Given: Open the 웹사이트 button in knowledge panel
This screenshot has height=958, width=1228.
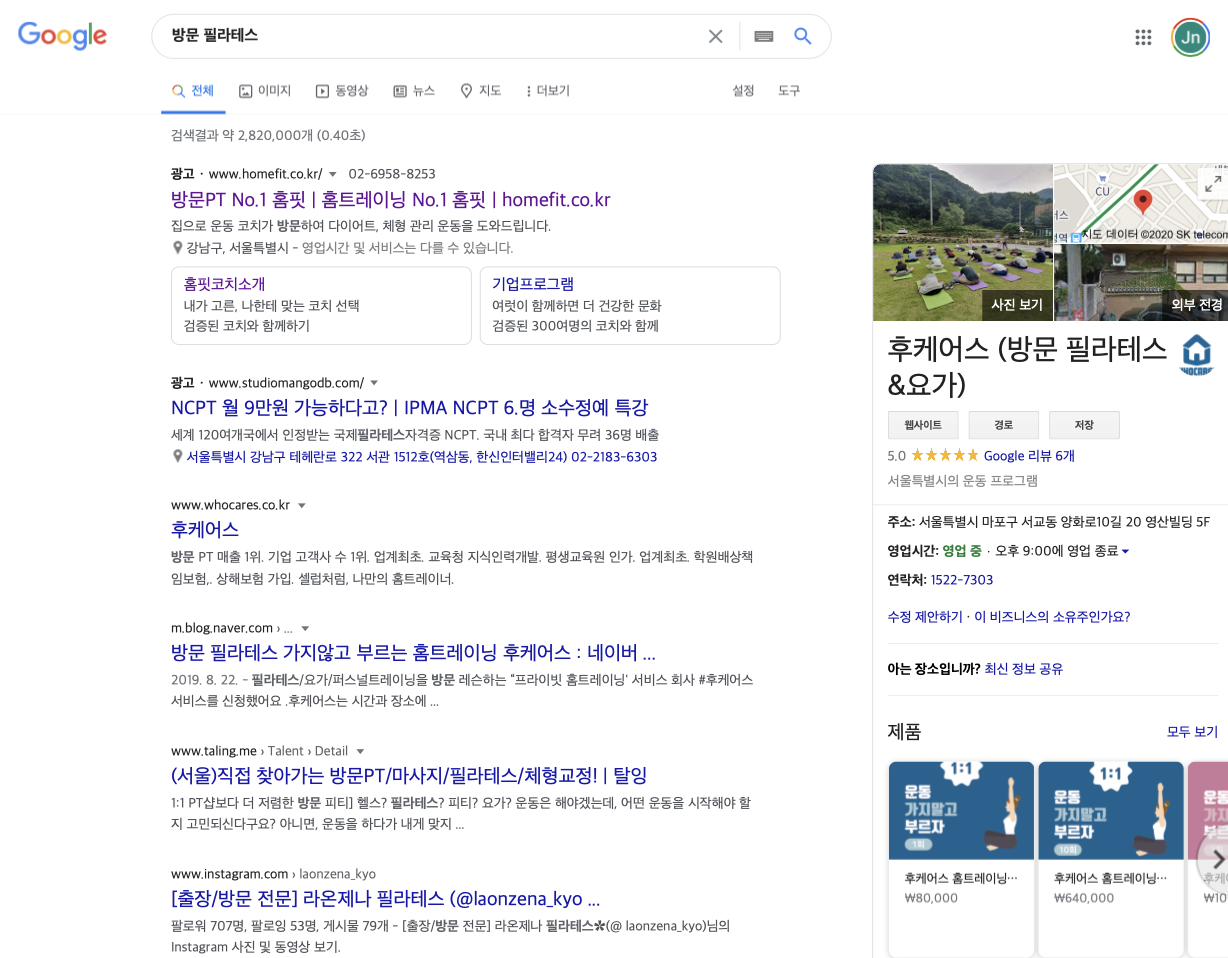Looking at the screenshot, I should tap(923, 424).
